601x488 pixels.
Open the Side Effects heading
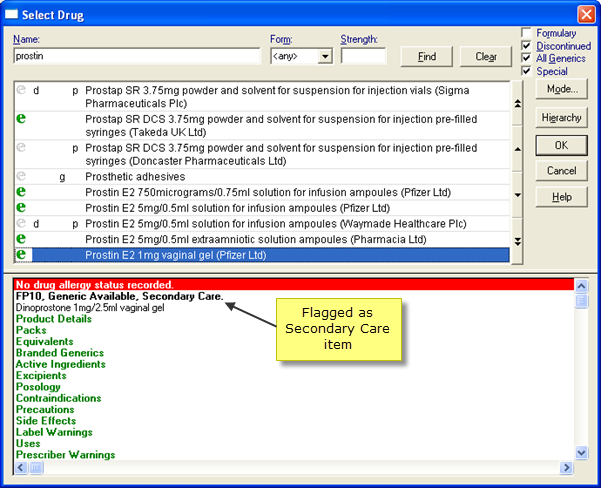click(44, 421)
